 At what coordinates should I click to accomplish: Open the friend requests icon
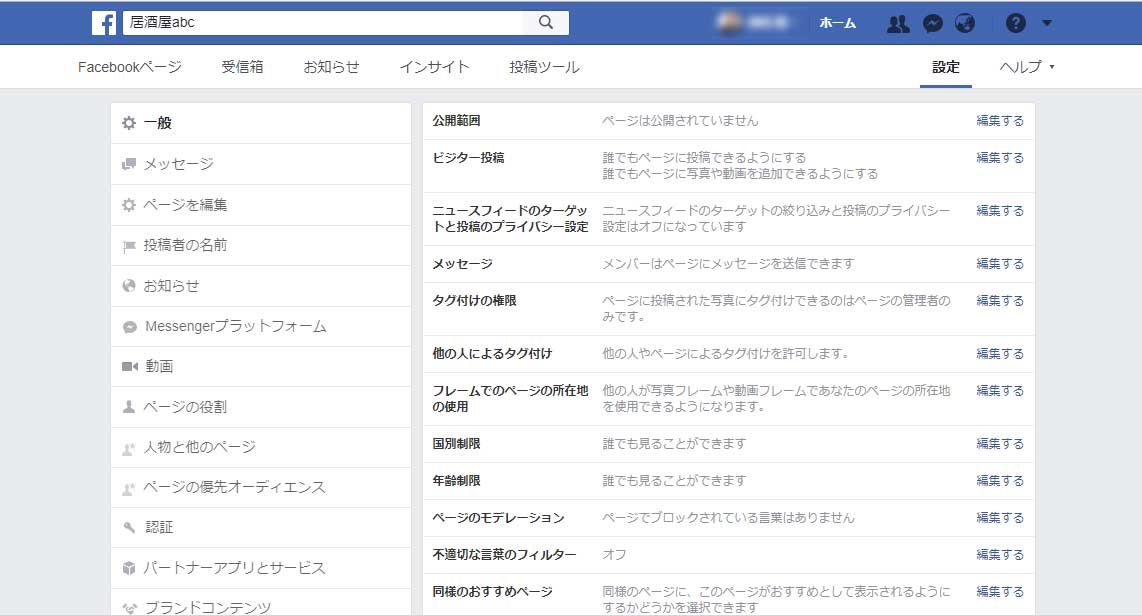898,23
